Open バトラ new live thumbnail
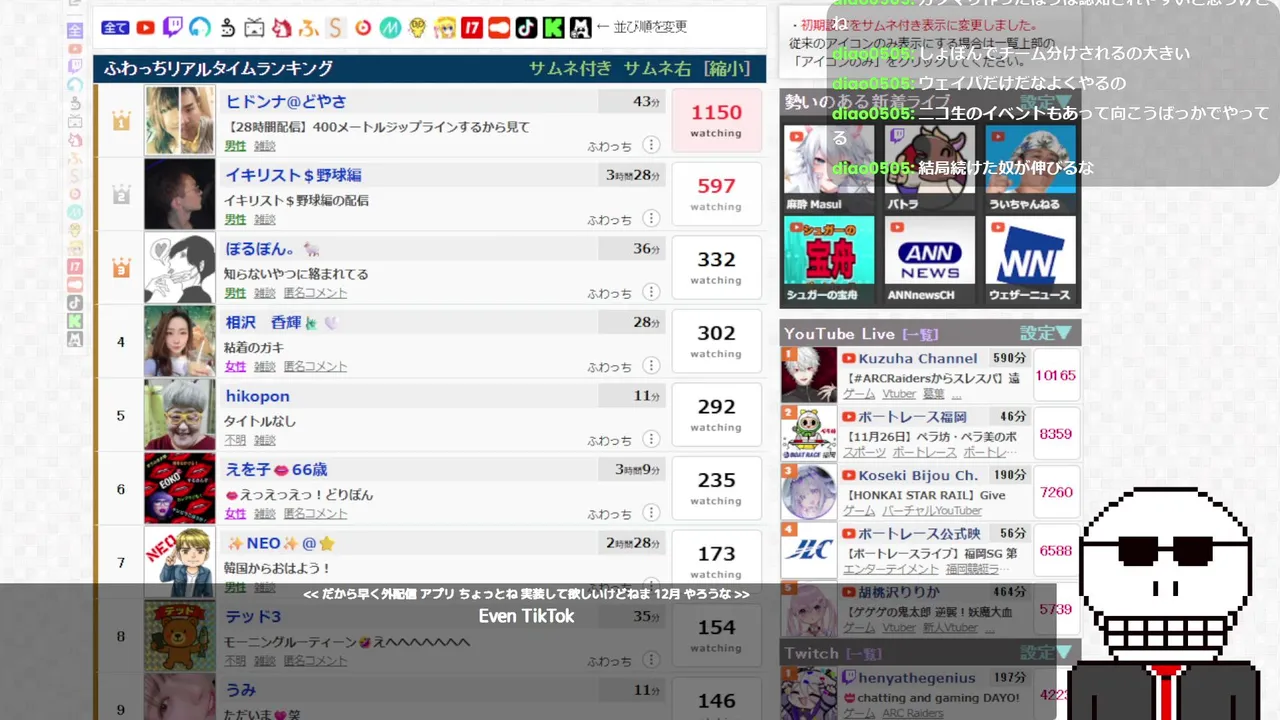Viewport: 1280px width, 720px height. pos(929,168)
